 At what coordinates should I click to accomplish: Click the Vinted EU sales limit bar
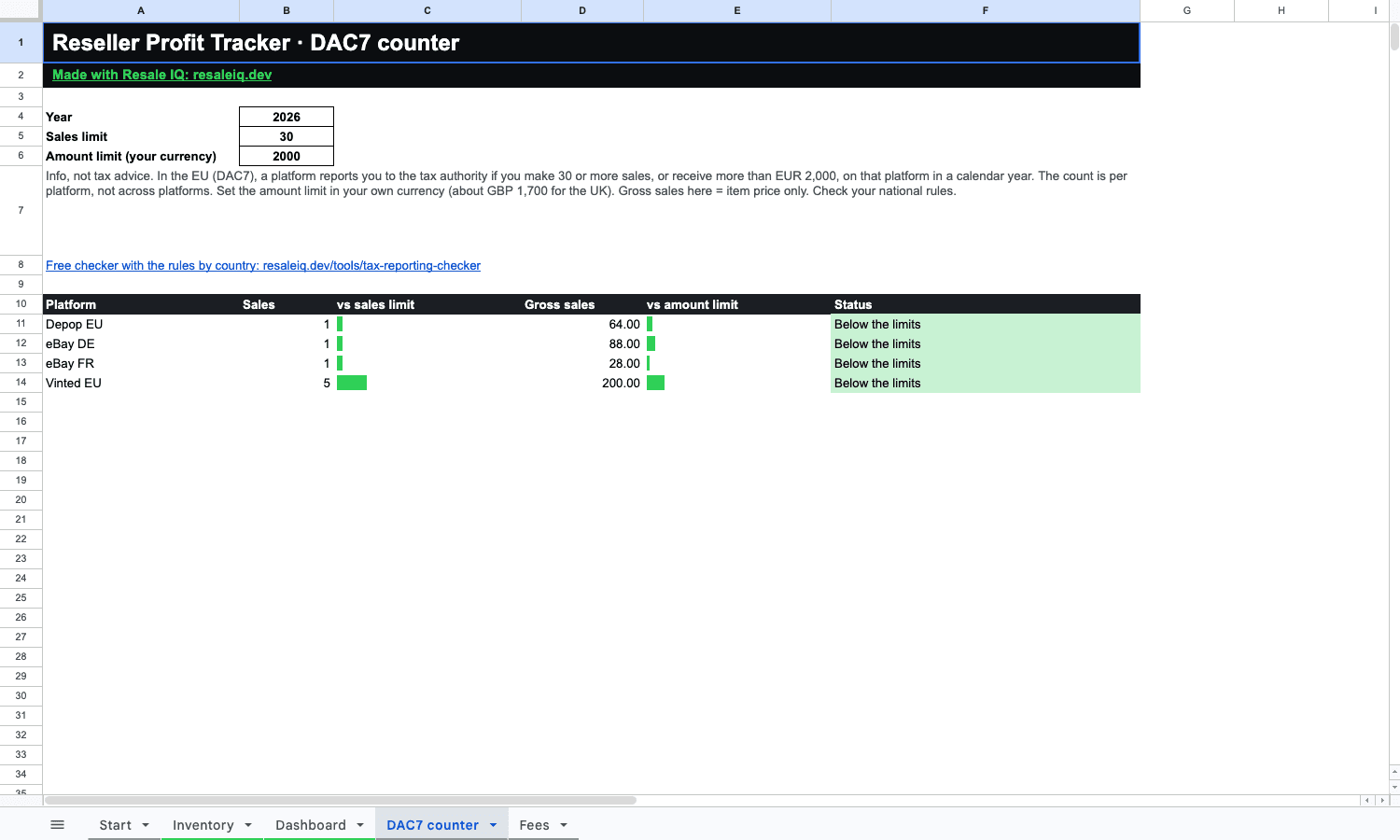click(352, 383)
